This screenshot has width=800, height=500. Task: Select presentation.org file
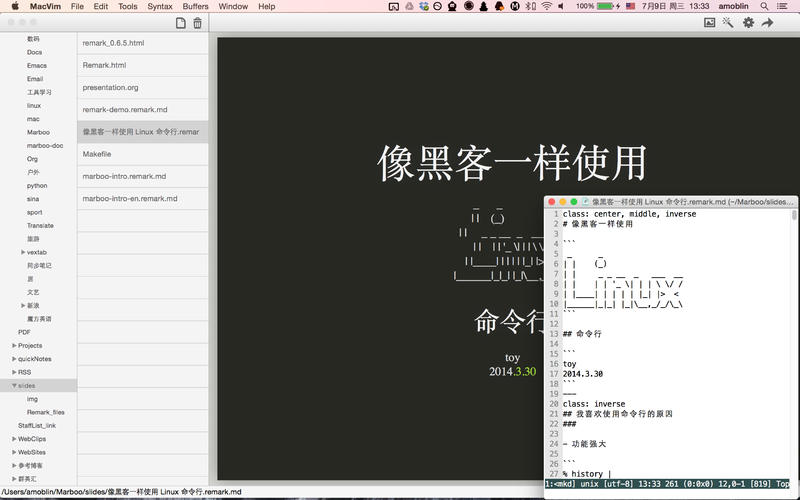[x=143, y=87]
